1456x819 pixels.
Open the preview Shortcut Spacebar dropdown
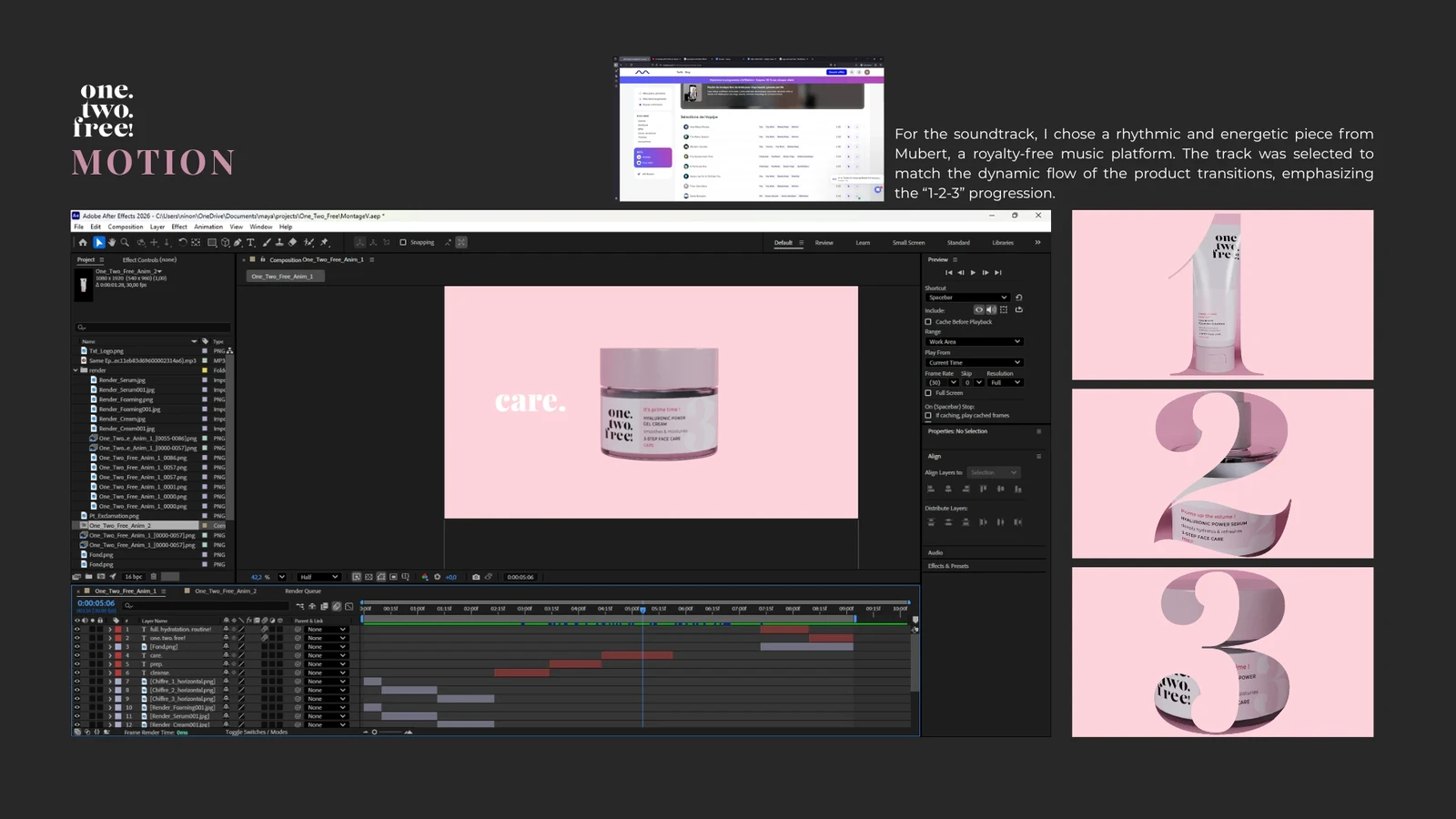967,298
